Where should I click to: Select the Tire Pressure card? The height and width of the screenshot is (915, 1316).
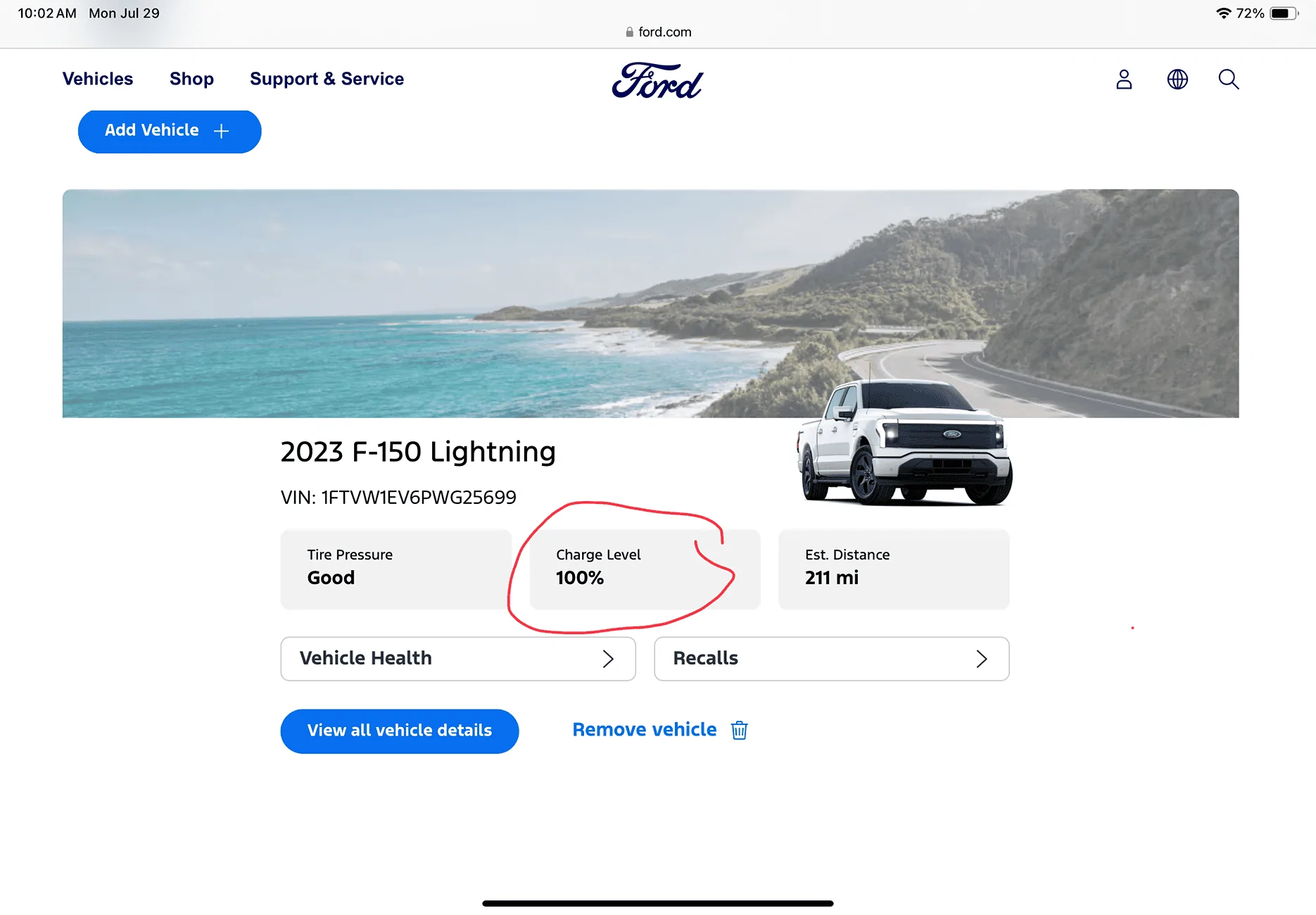(x=396, y=569)
